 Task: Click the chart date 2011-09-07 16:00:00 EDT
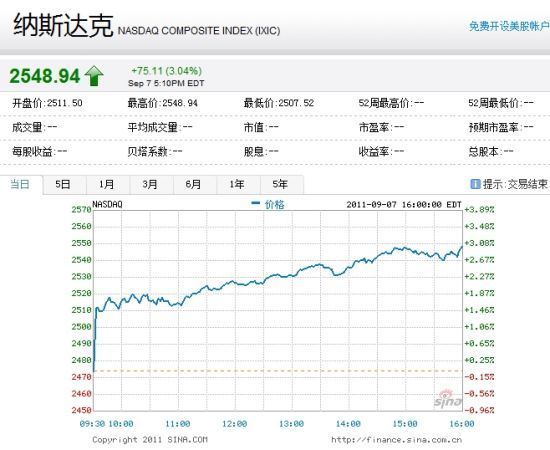tap(404, 204)
